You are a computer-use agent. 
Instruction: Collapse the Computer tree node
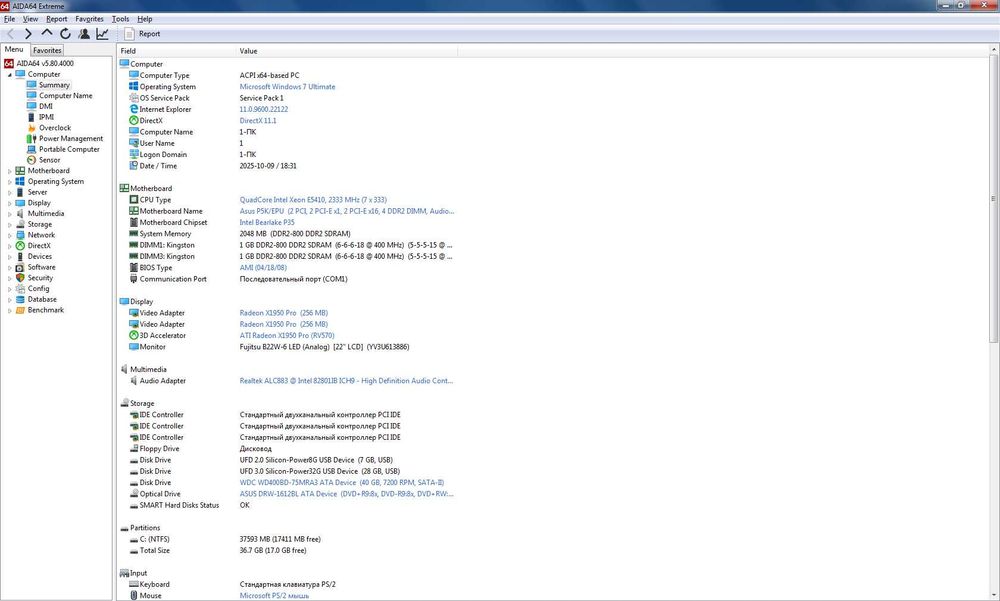10,75
